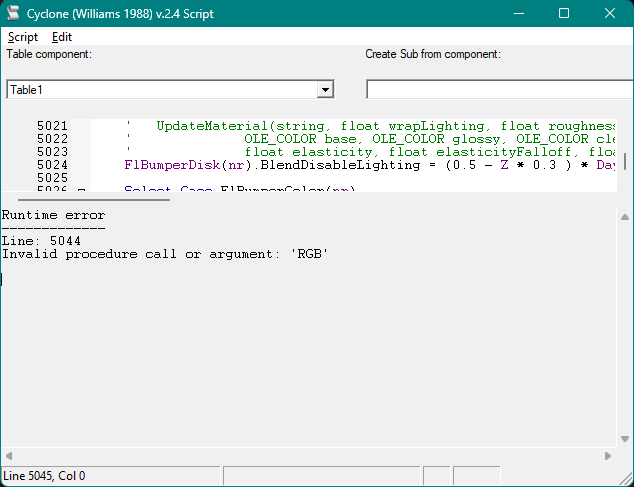Maximize the Cyclone script window
The width and height of the screenshot is (634, 487).
564,13
